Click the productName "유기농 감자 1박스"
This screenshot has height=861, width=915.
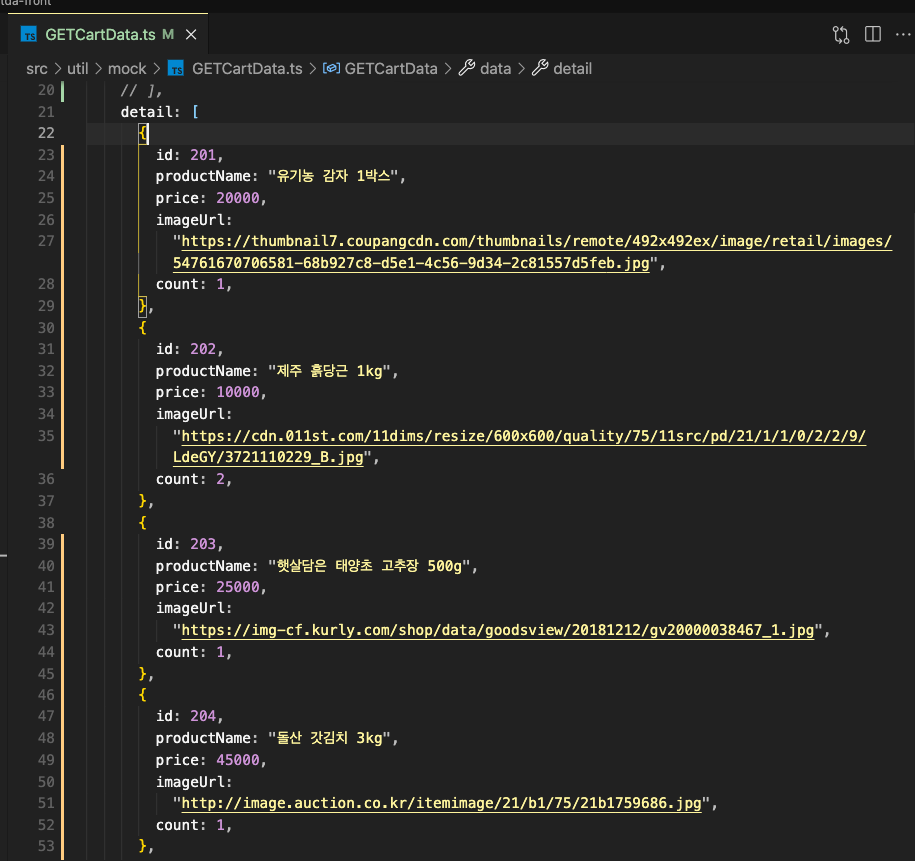pos(333,176)
